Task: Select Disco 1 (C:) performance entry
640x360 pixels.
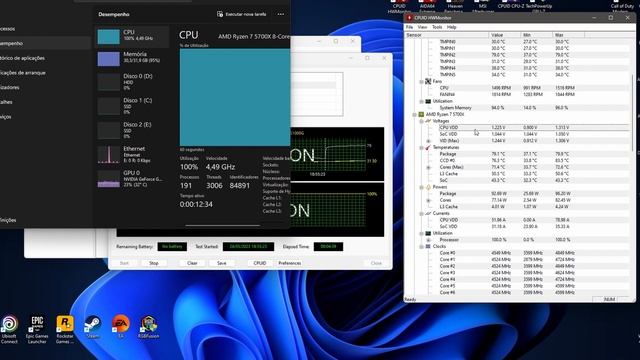Action: [132, 106]
